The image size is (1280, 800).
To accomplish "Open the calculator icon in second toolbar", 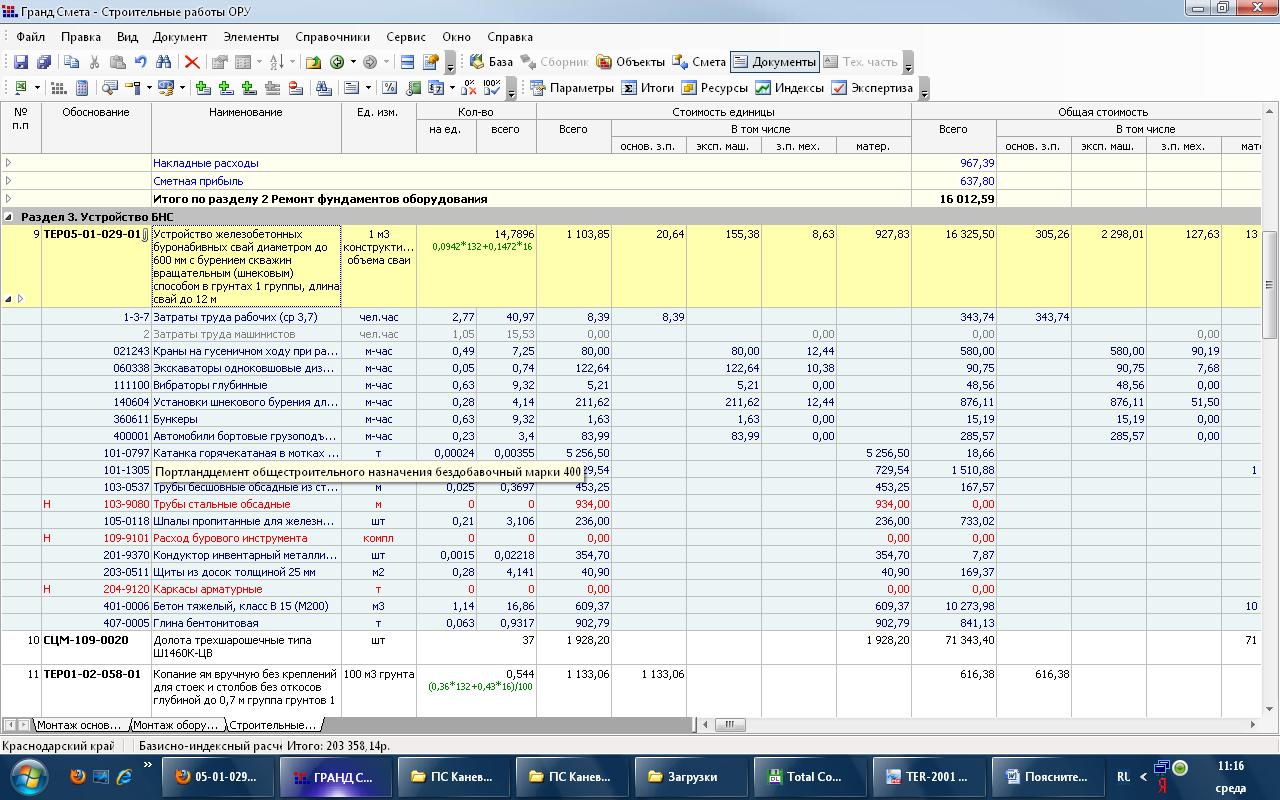I will click(x=82, y=88).
